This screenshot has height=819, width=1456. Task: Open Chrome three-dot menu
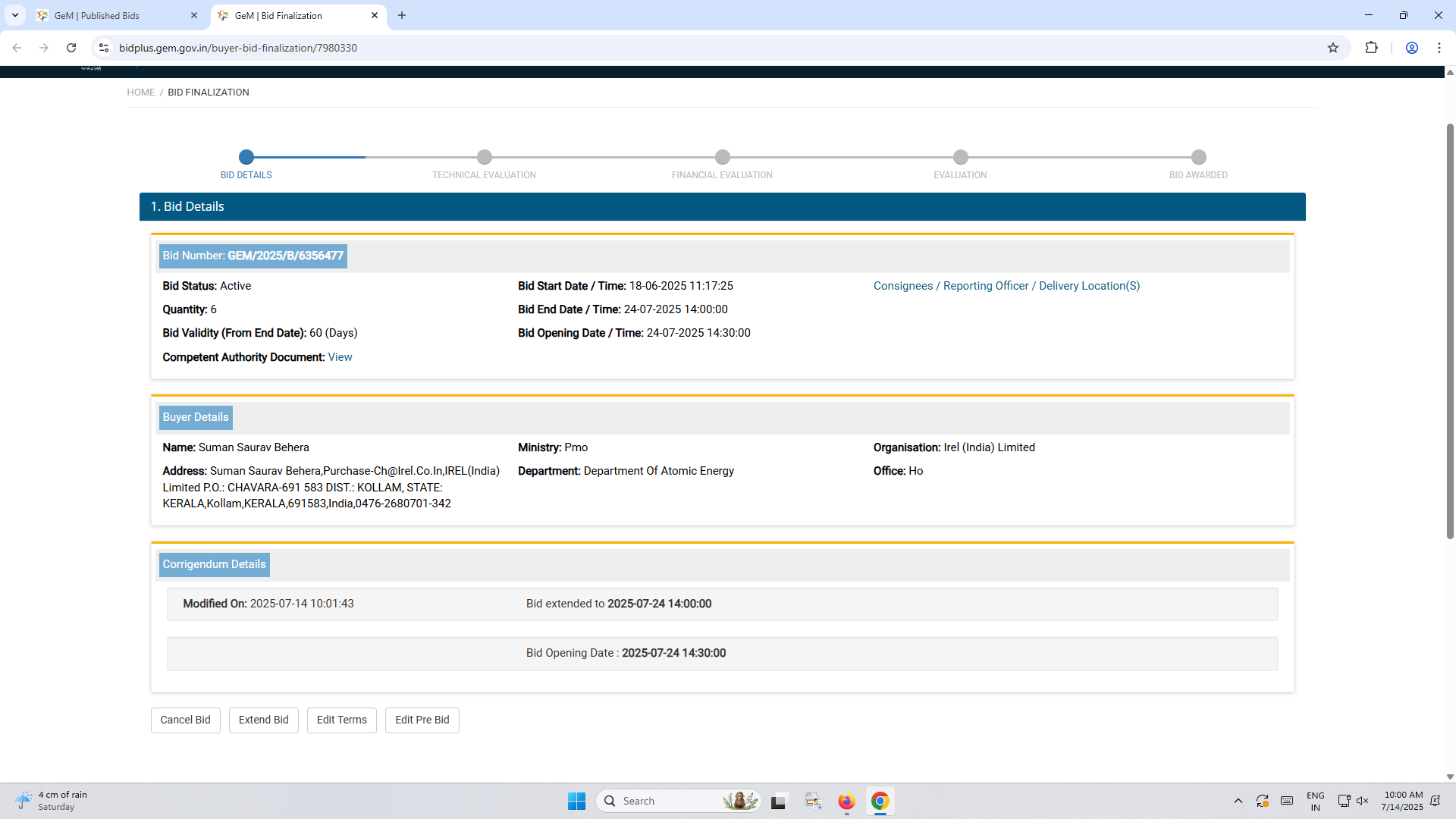coord(1439,48)
